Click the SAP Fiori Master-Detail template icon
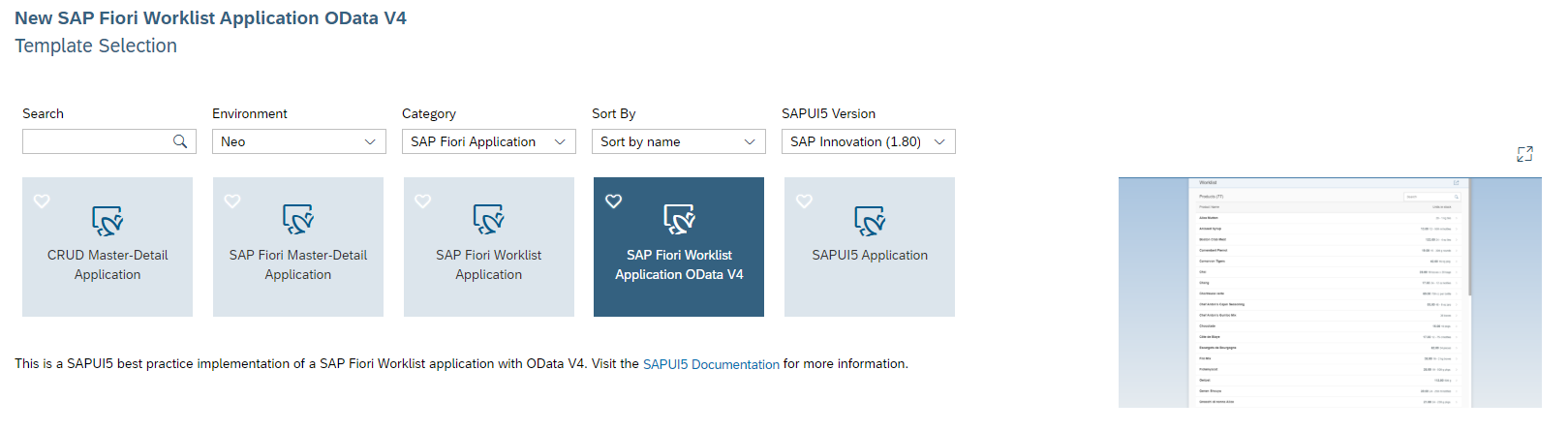Screen dimensions: 1568x432 298,220
